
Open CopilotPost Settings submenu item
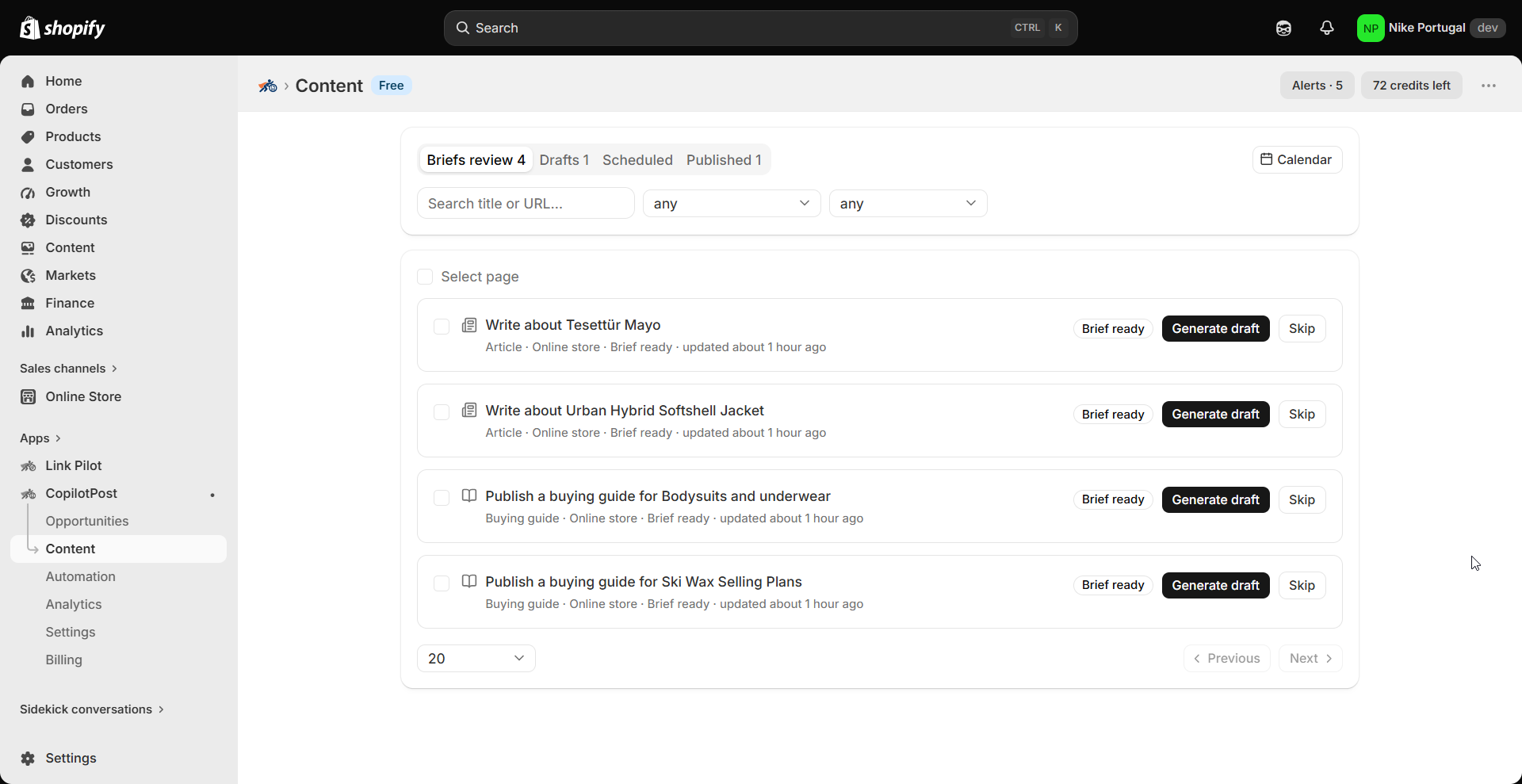click(x=71, y=632)
